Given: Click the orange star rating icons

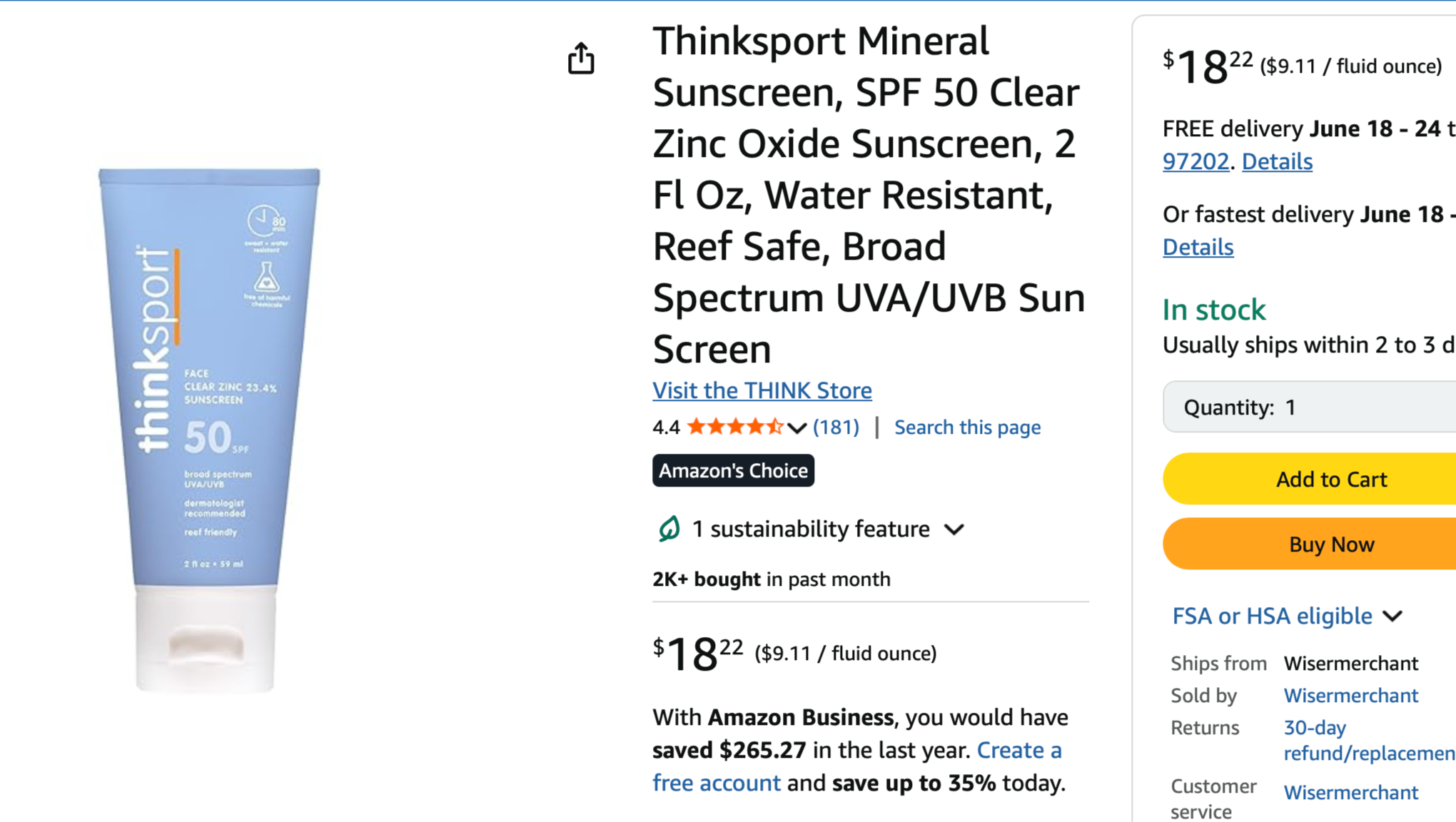Looking at the screenshot, I should (734, 427).
